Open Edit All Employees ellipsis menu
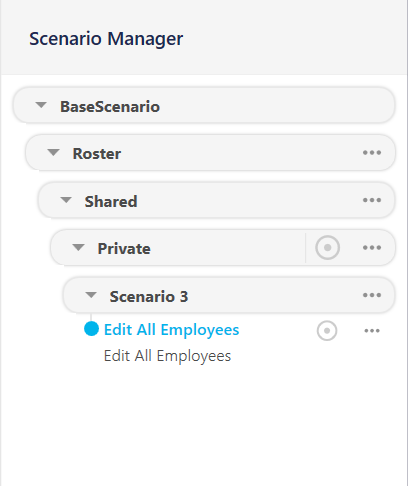Viewport: 408px width, 486px height. coord(372,331)
